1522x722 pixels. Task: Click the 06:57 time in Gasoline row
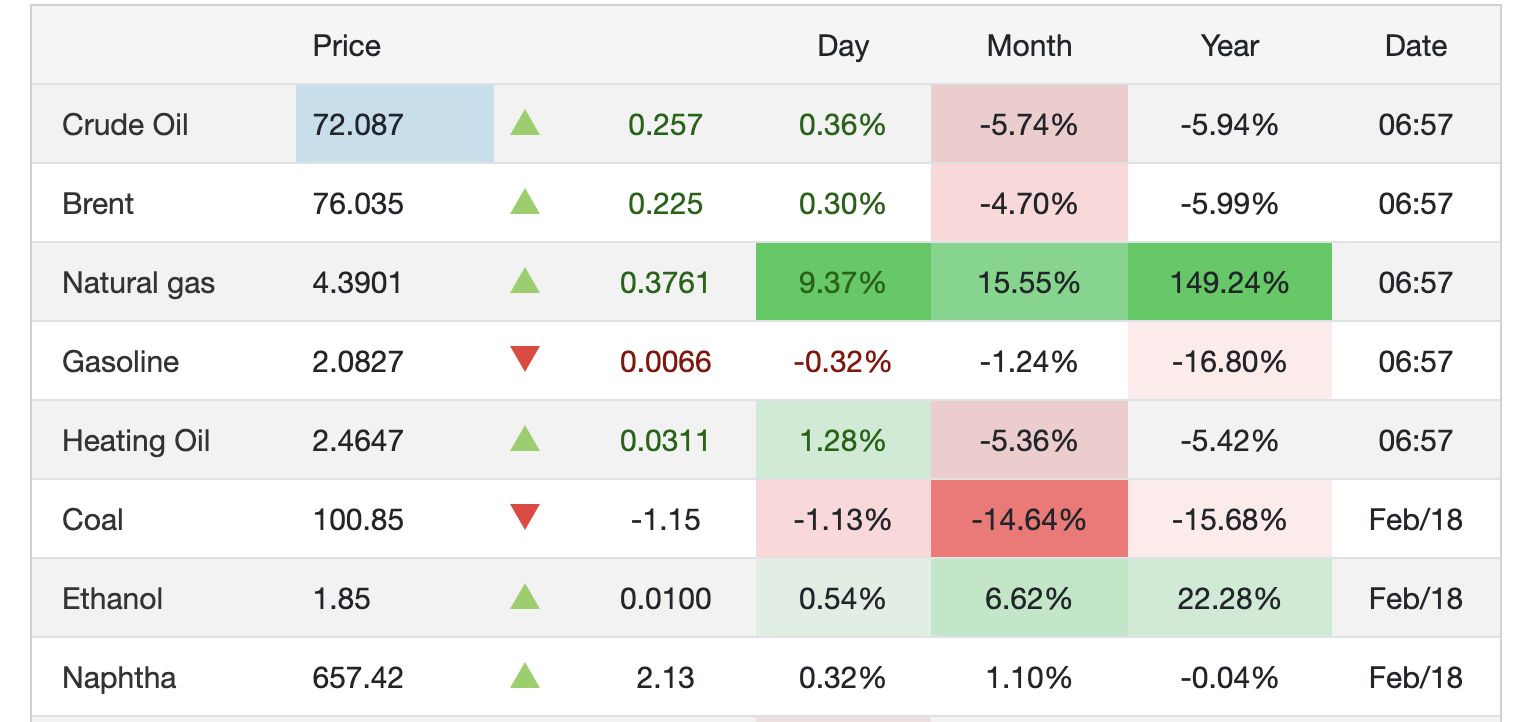coord(1416,361)
